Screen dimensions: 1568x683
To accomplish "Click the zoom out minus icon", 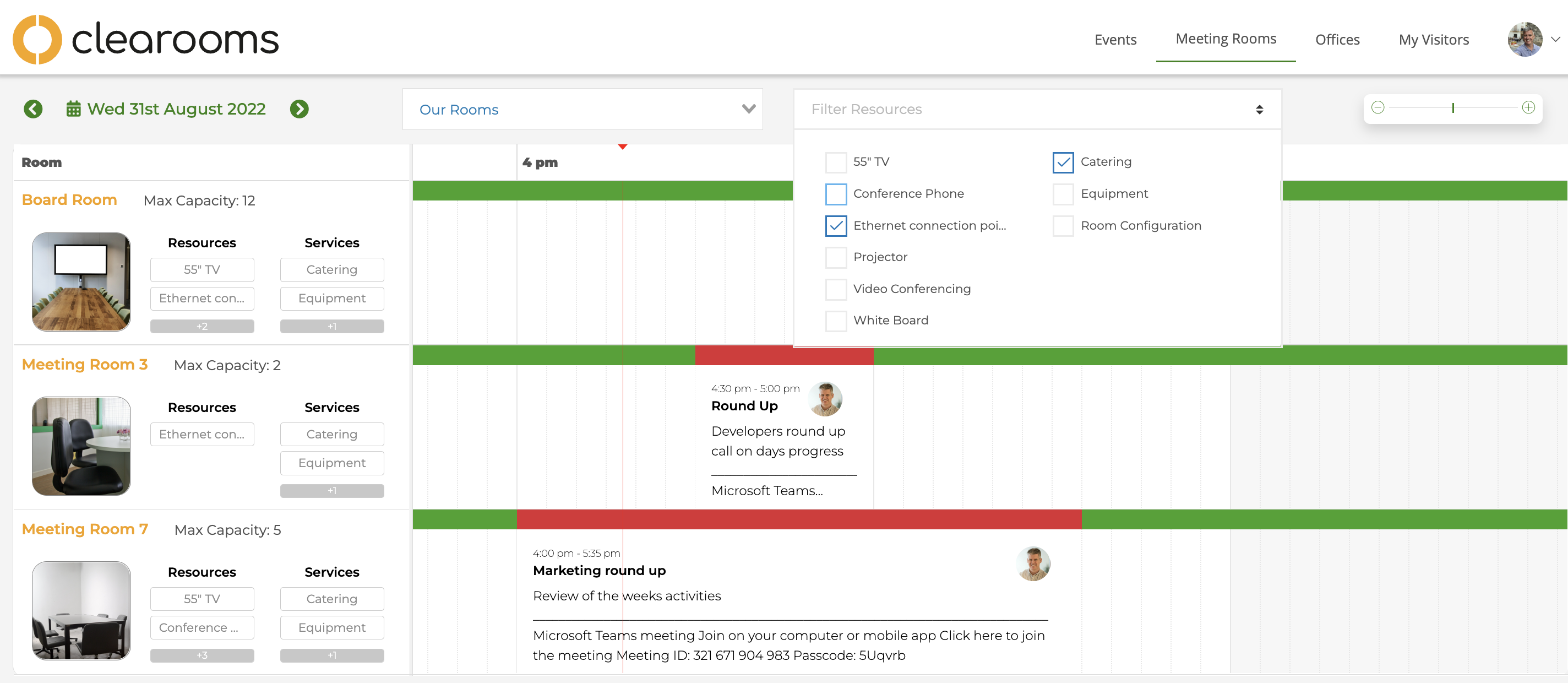I will click(1378, 108).
